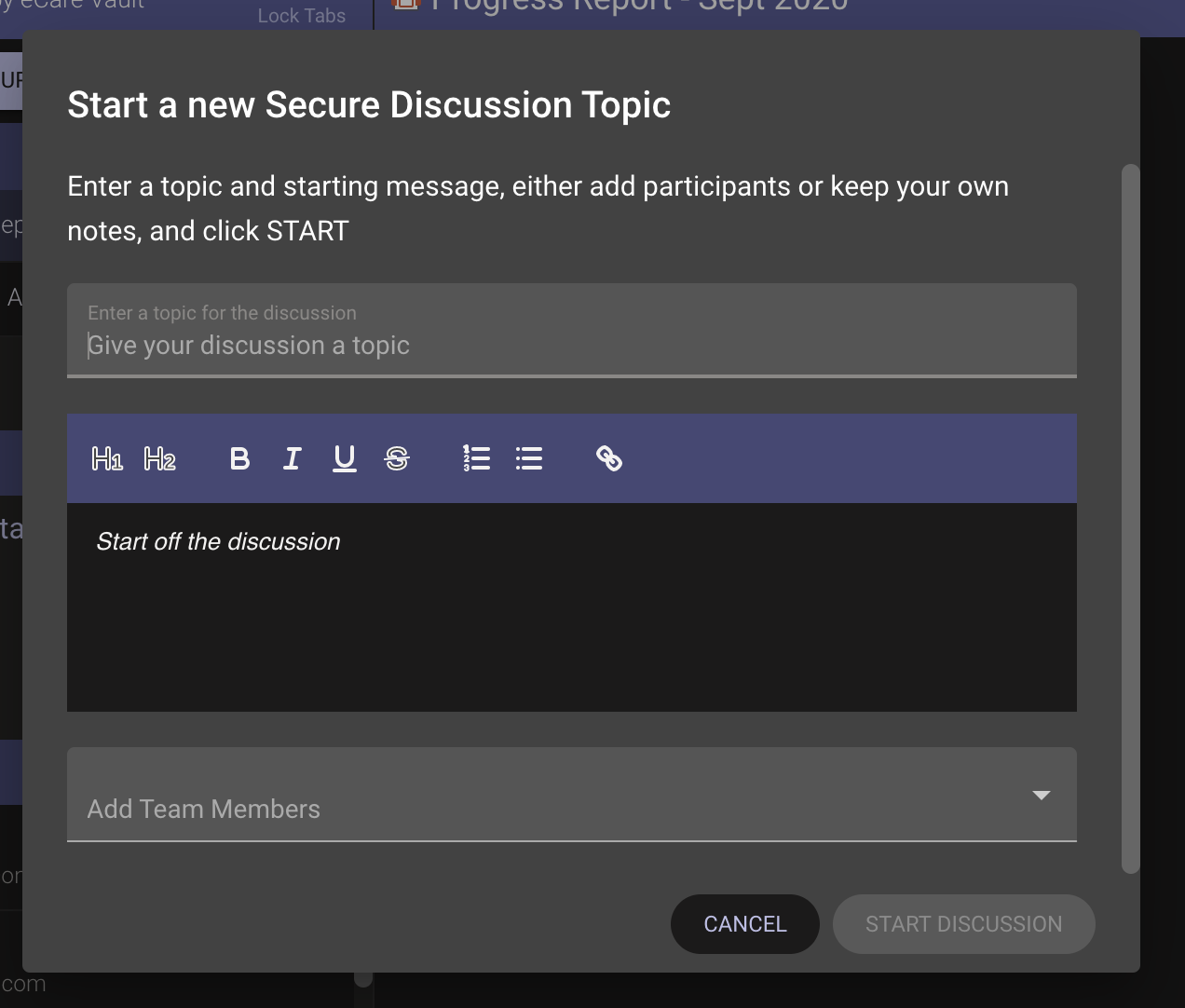Click the dialog's vertical scrollbar
The width and height of the screenshot is (1185, 1008).
pos(1130,518)
